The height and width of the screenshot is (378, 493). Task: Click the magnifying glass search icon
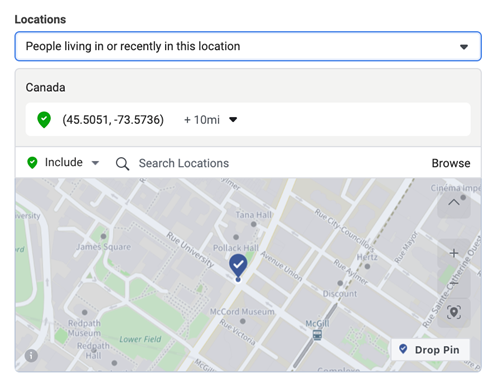pos(122,164)
